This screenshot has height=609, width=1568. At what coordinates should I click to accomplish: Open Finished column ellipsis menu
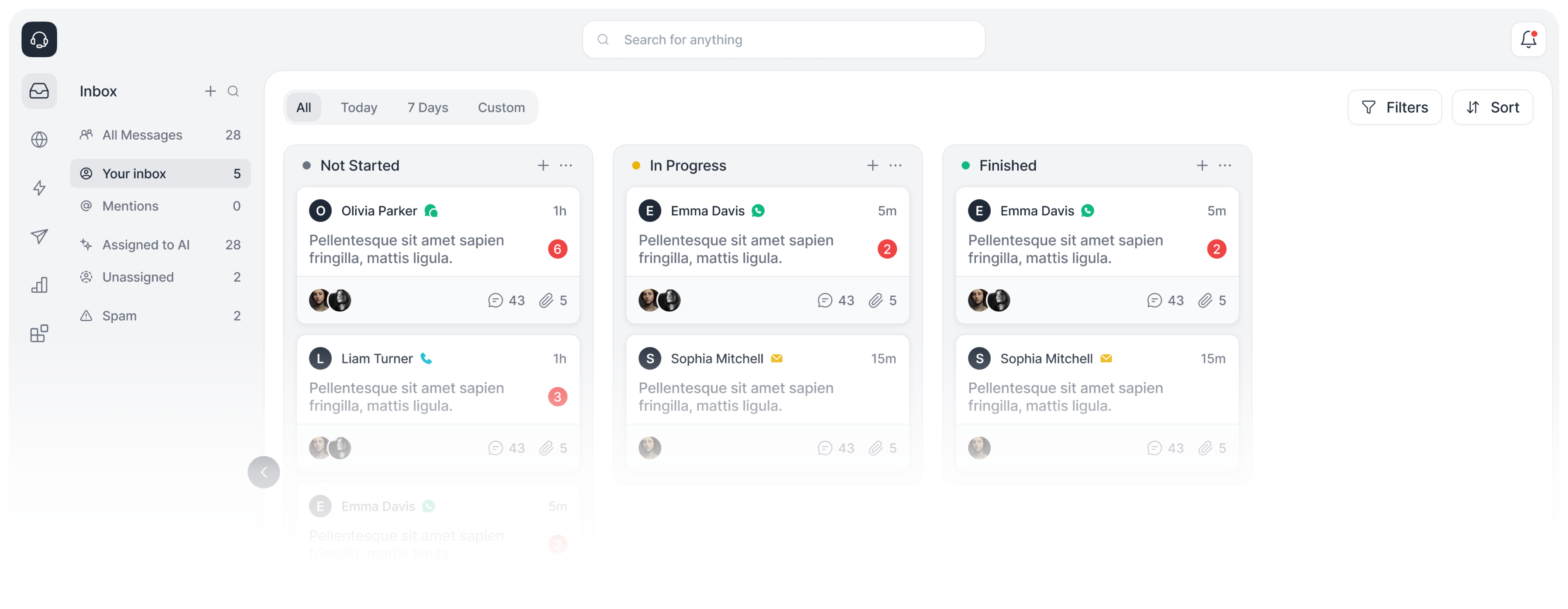coord(1224,166)
